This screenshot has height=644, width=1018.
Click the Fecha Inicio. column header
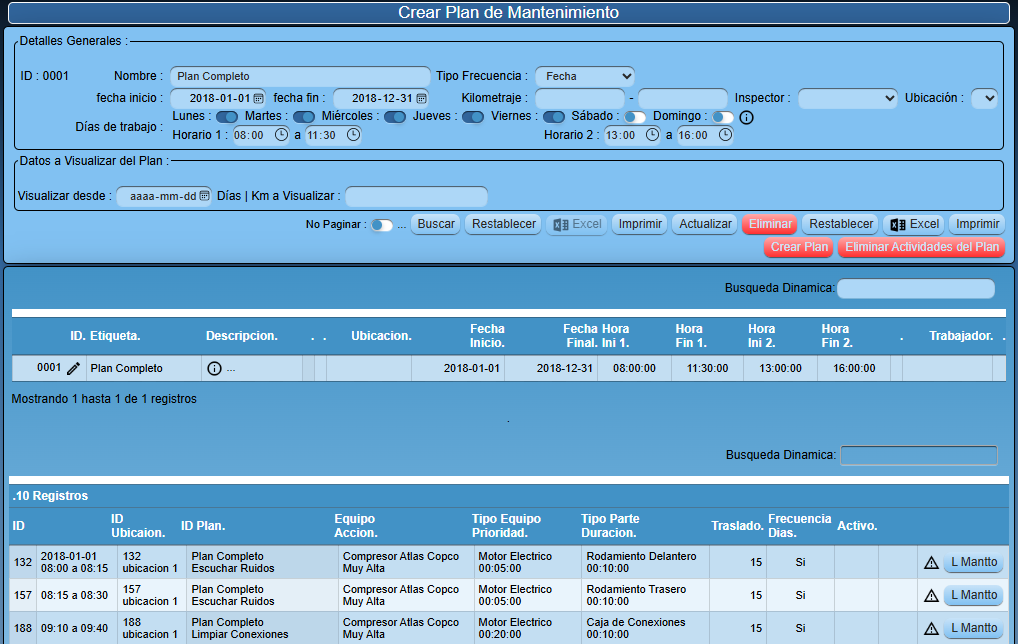[487, 336]
